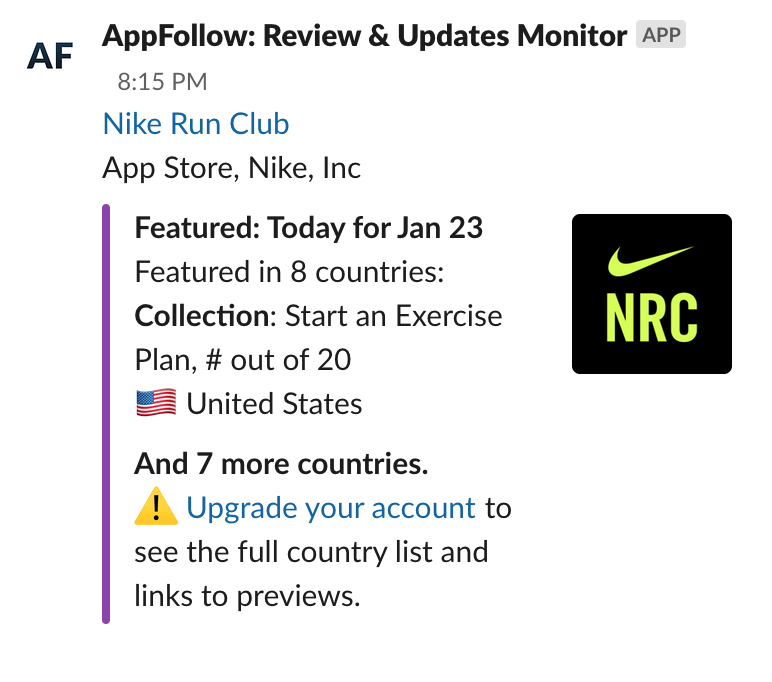Click the And 7 more countries text

[281, 464]
